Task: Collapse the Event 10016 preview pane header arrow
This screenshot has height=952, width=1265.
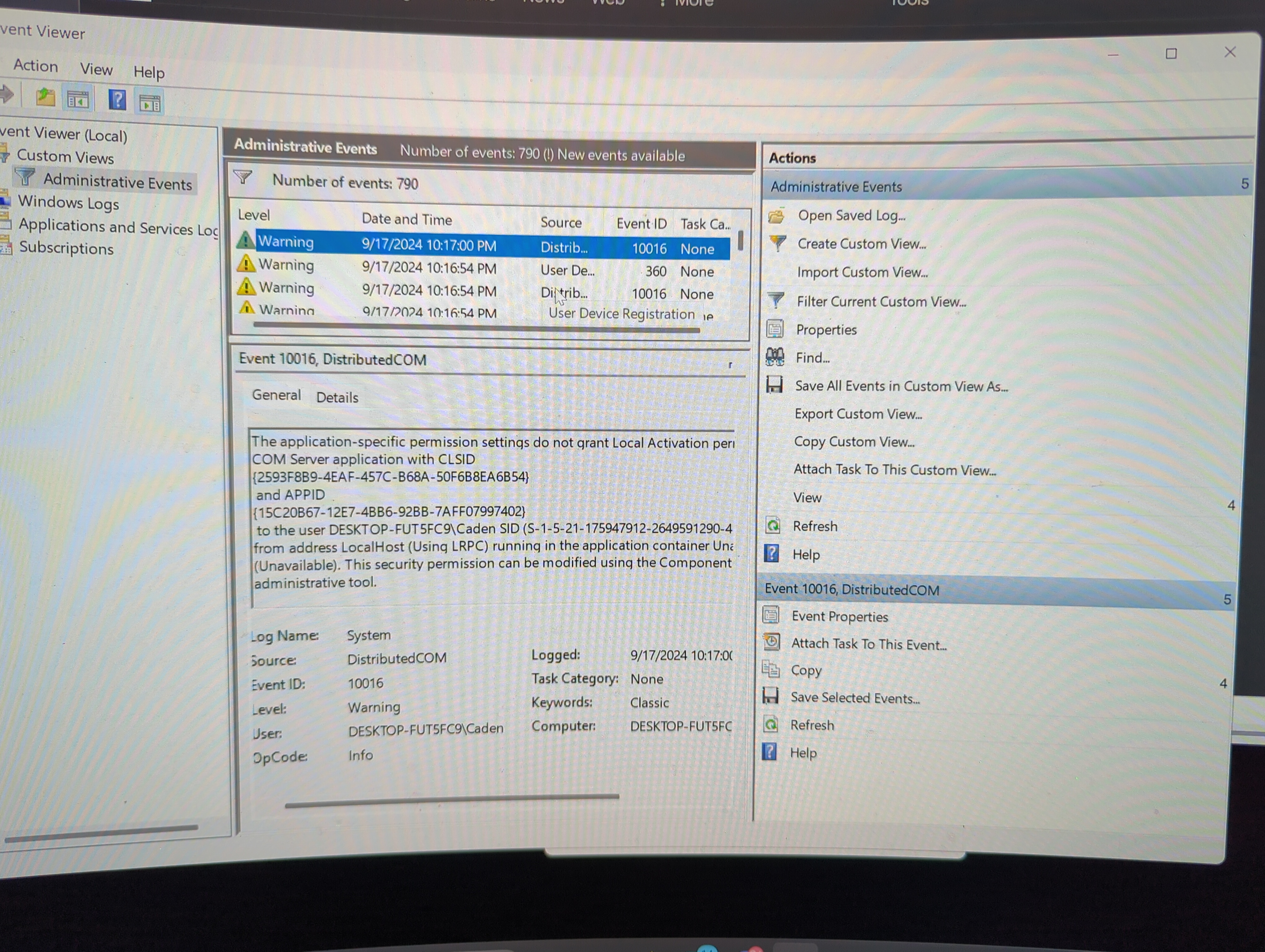Action: coord(730,364)
